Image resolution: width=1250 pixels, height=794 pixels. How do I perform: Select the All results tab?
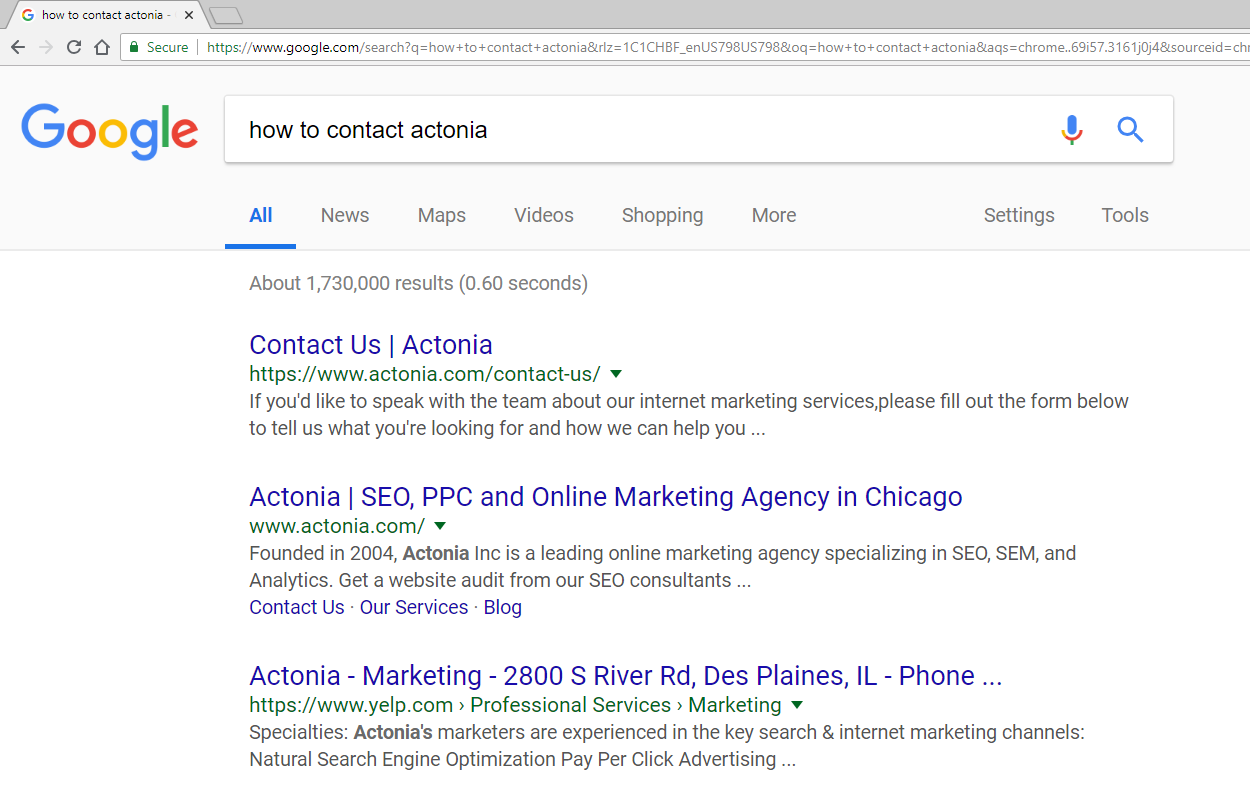pos(261,215)
